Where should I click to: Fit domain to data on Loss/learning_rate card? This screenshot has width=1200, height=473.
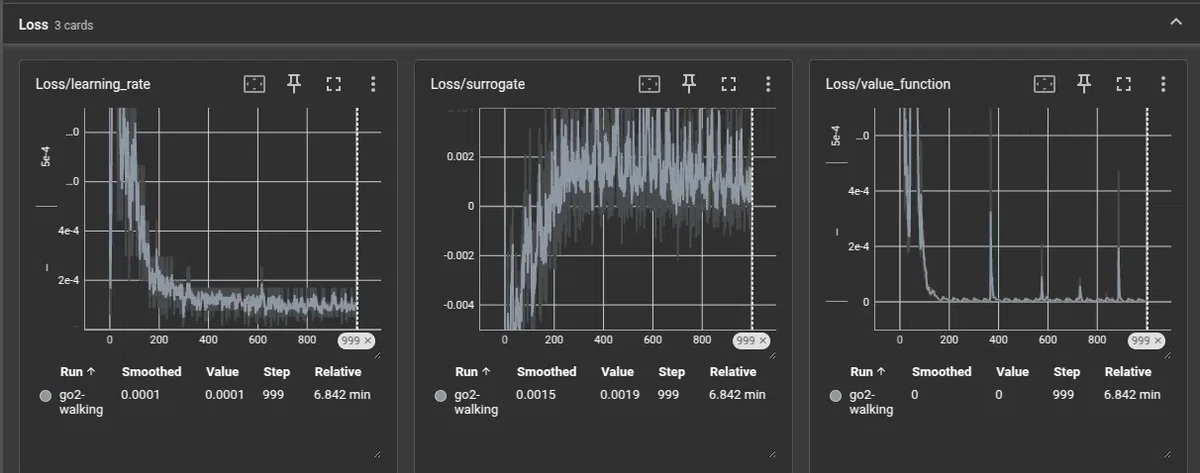click(x=255, y=84)
